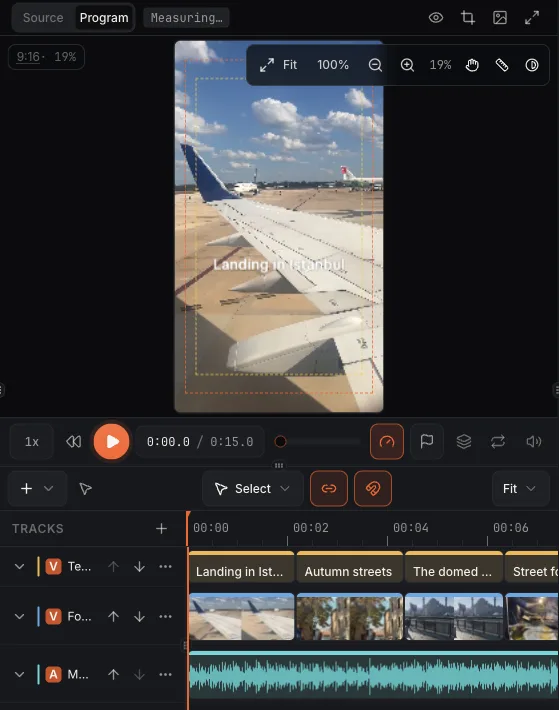Viewport: 559px width, 710px height.
Task: Select the domed mosque video clip thumbnail
Action: [454, 616]
